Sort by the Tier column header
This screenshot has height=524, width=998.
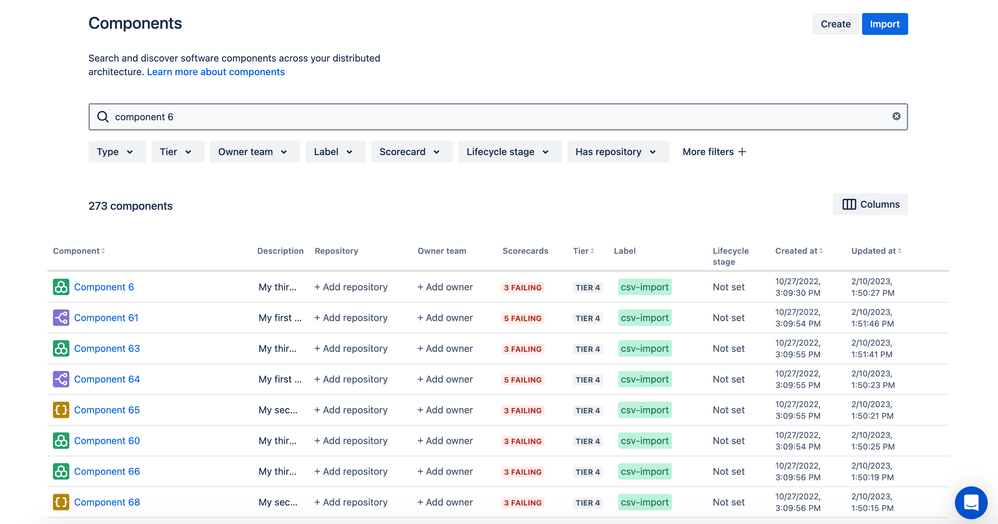[583, 251]
